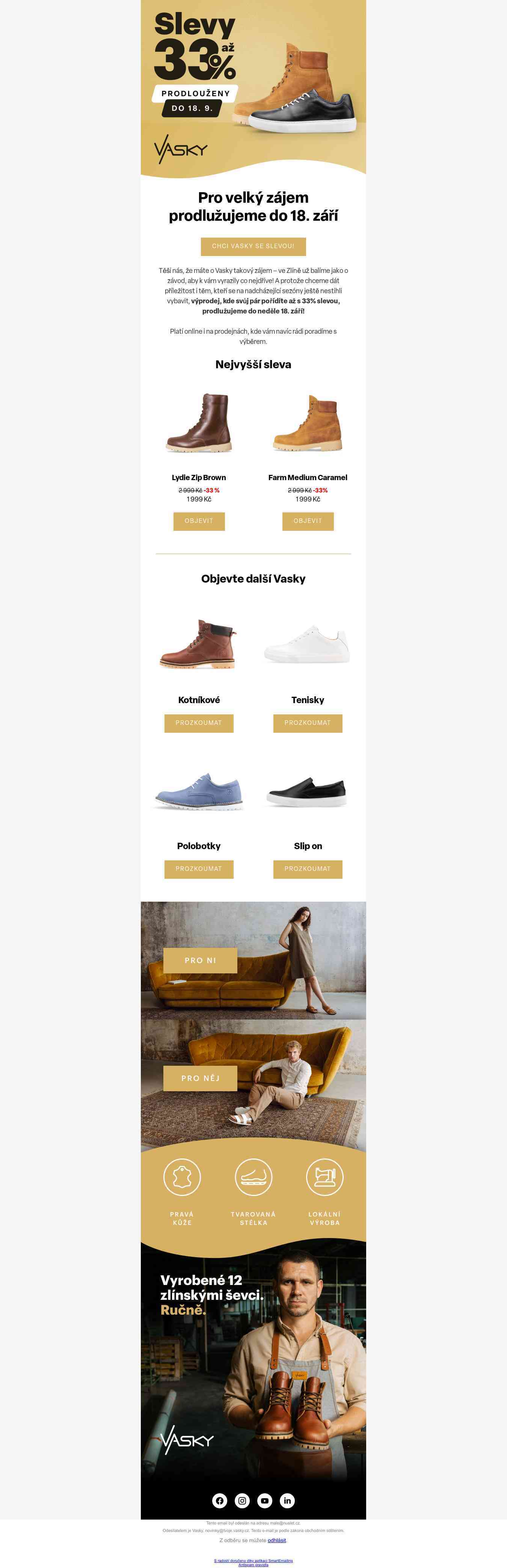507x1568 pixels.
Task: Click PROZKOUMAT under Tenisky
Action: coord(308,723)
